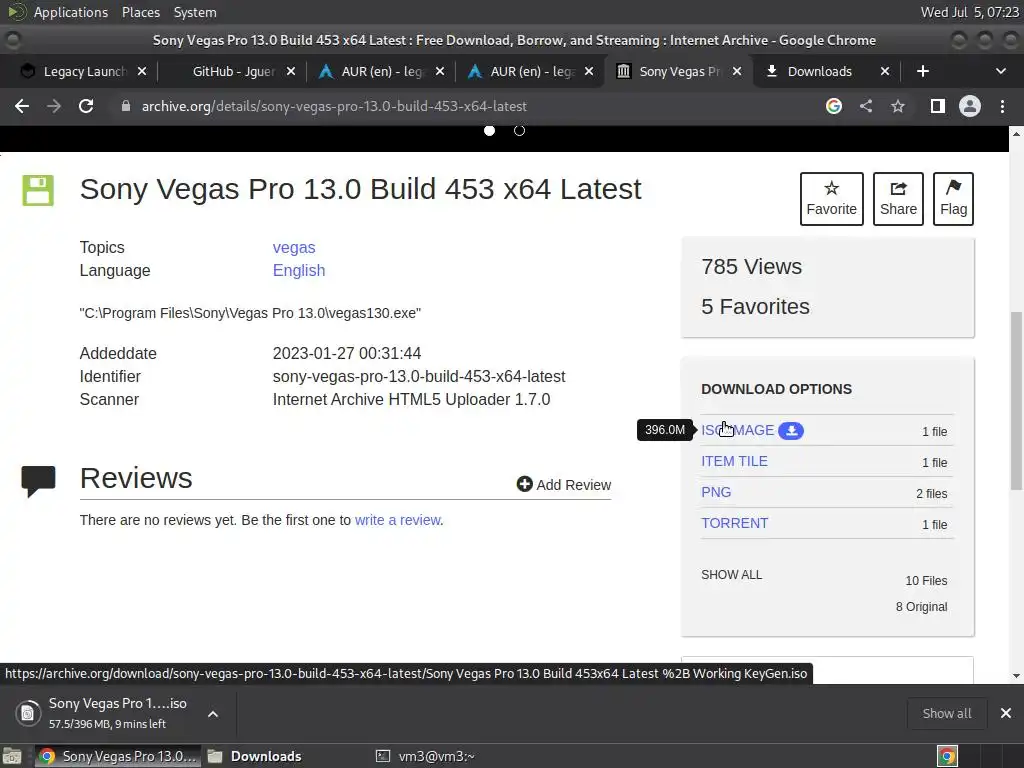The image size is (1024, 768).
Task: Open the Chrome profile avatar
Action: [x=970, y=106]
